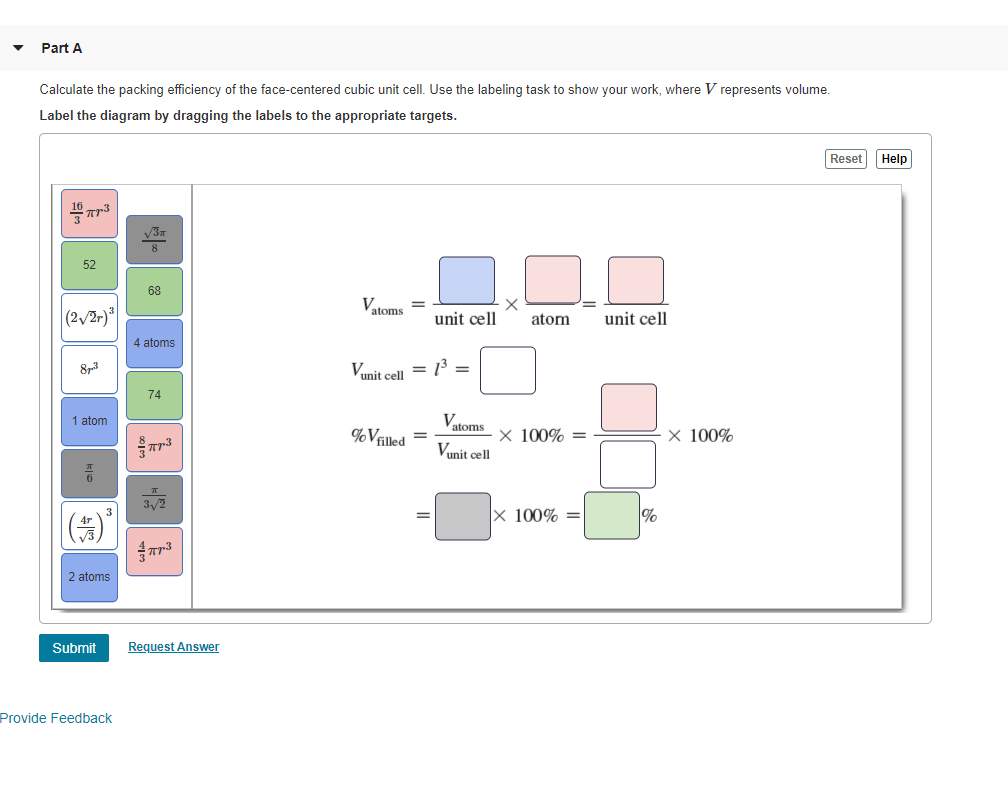Select the "π/6" fraction label
Image resolution: width=1008 pixels, height=803 pixels.
pos(89,472)
